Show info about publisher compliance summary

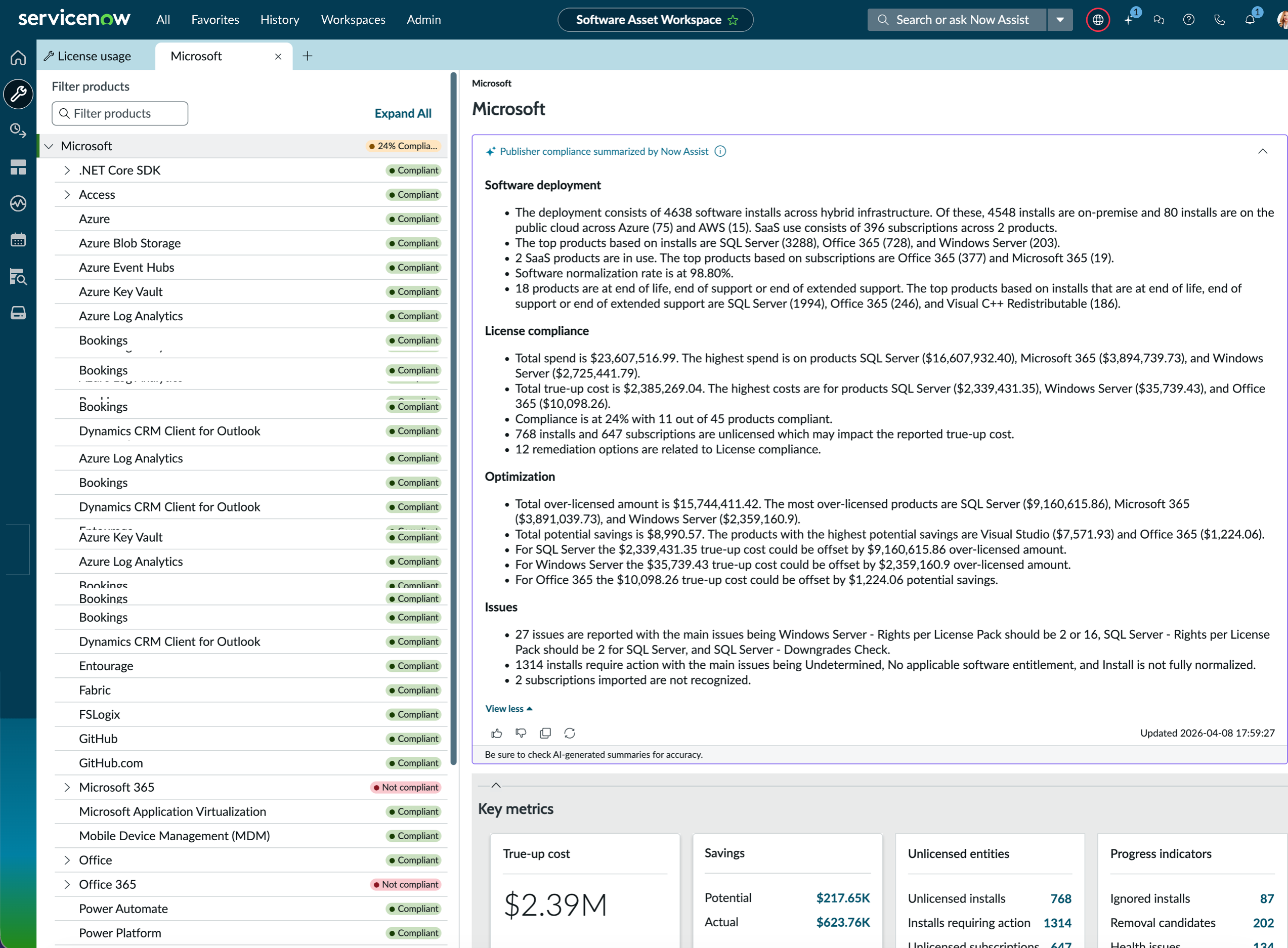720,151
